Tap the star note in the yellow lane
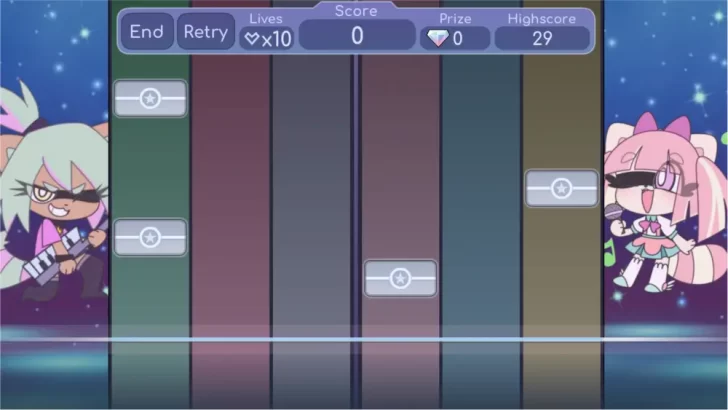728x410 pixels. coord(561,188)
